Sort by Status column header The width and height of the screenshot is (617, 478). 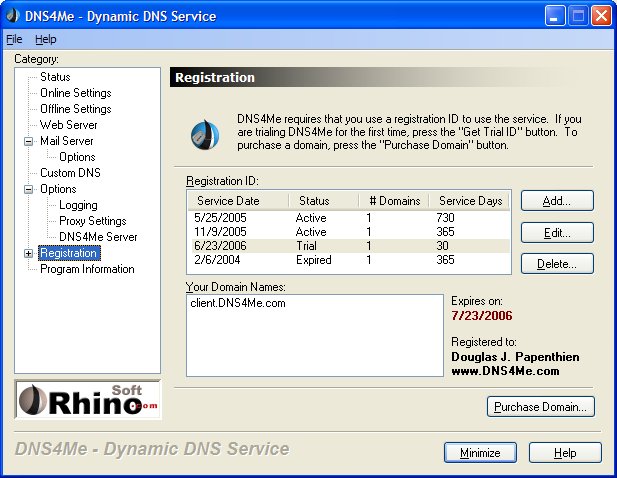tap(324, 201)
